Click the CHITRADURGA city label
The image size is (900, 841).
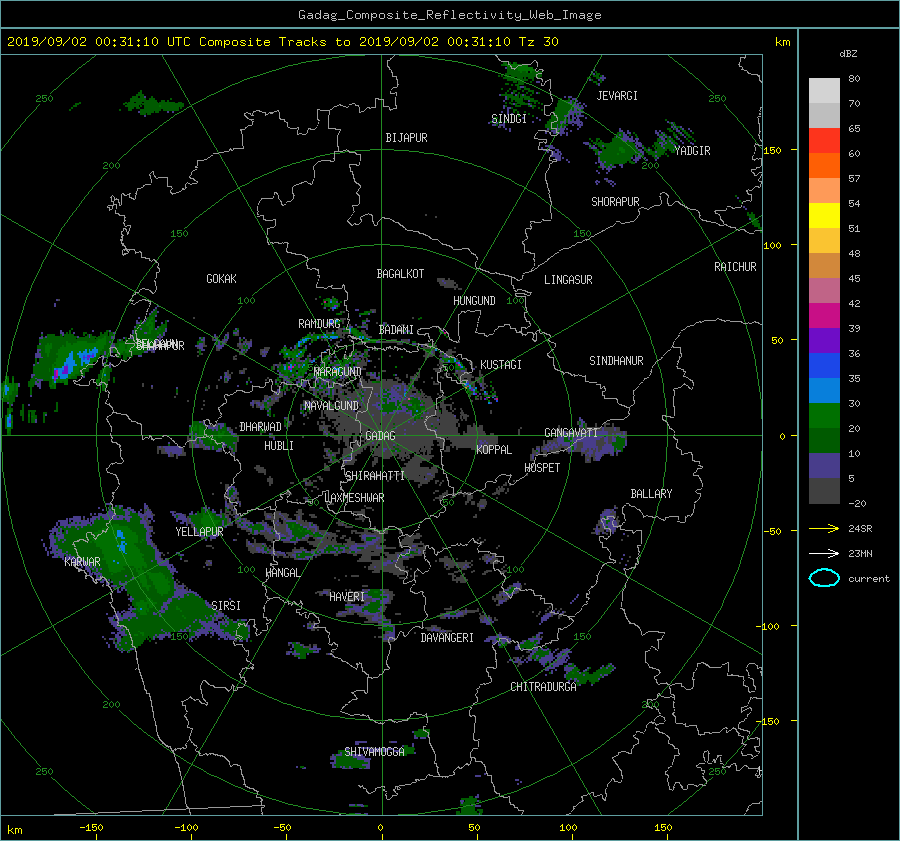coord(544,687)
